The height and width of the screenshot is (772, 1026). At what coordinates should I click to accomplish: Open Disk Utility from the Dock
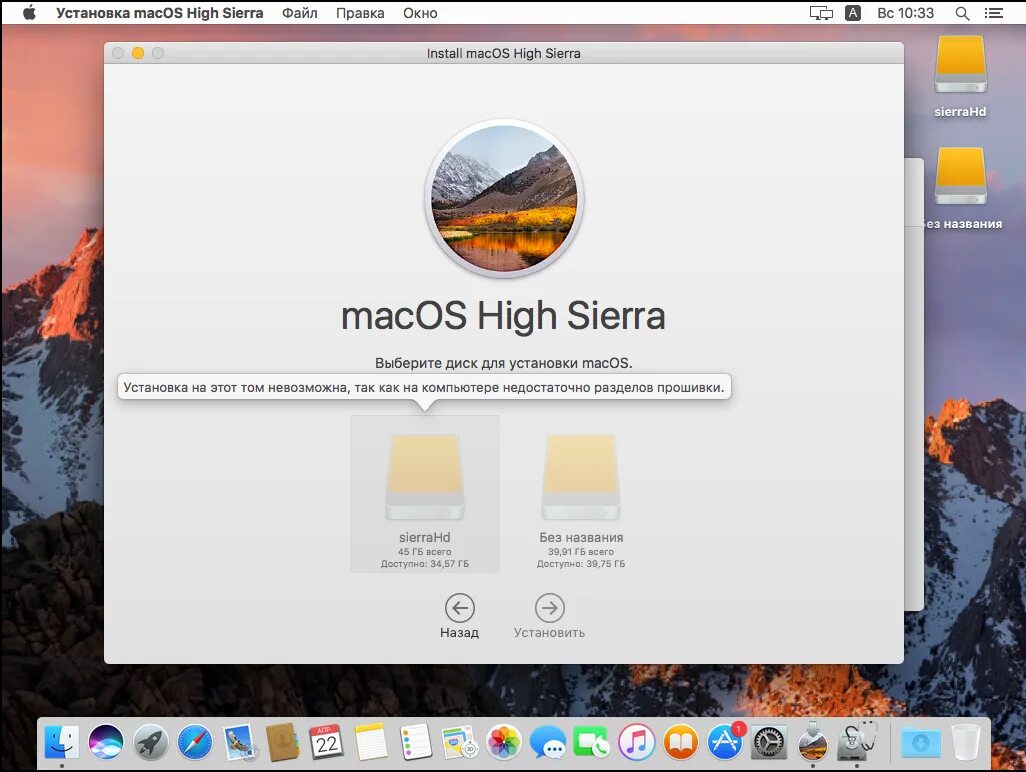coord(857,742)
